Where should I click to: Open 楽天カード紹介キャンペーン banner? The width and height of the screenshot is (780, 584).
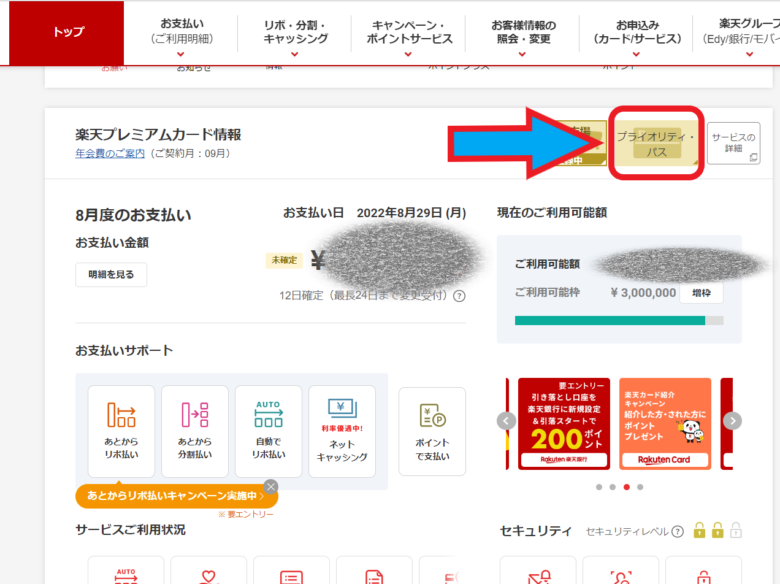pos(665,424)
